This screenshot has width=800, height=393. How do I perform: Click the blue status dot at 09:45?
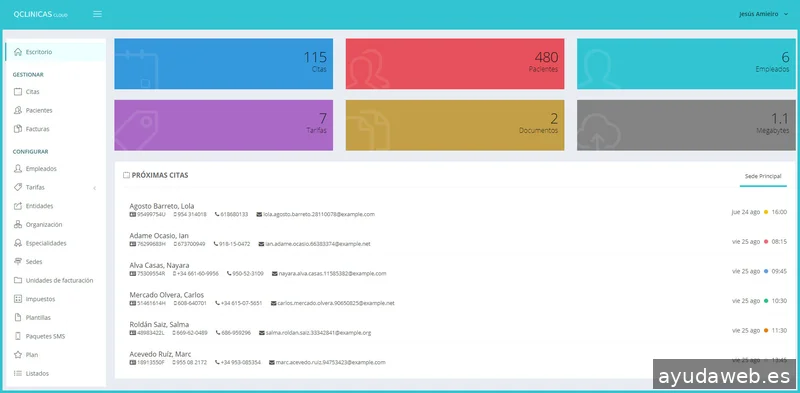pyautogui.click(x=766, y=272)
